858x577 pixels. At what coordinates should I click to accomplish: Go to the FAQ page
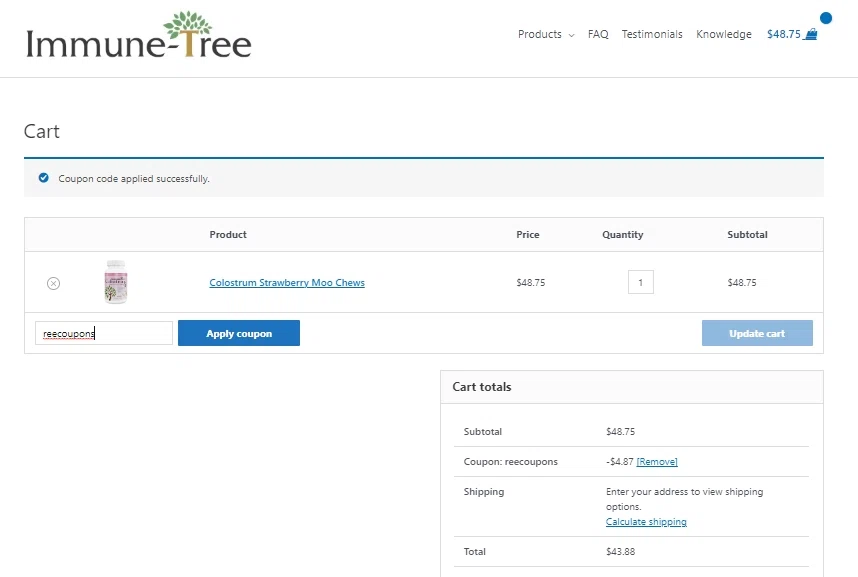coord(598,34)
